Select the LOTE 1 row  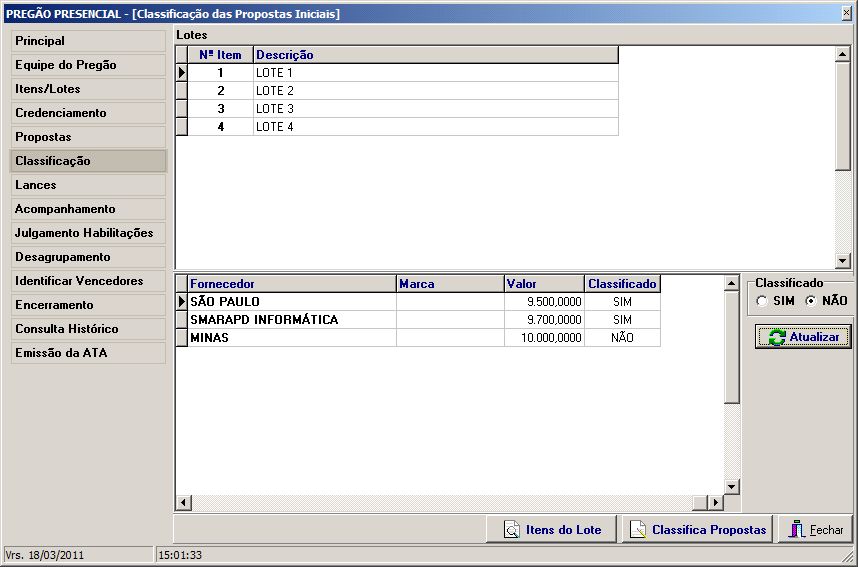point(403,73)
